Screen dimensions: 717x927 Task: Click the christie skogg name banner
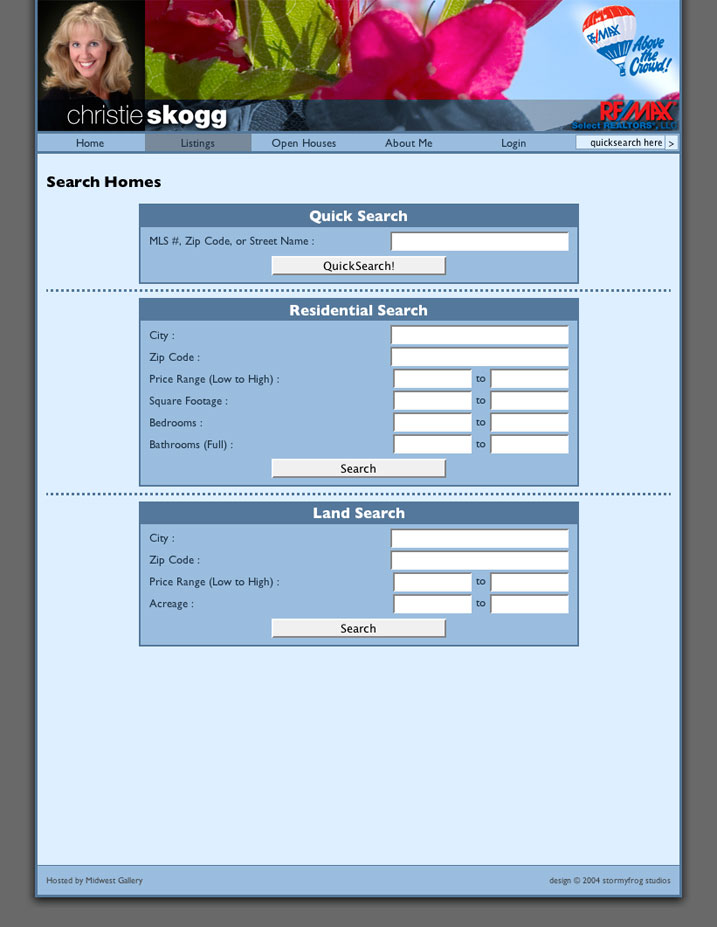[147, 115]
